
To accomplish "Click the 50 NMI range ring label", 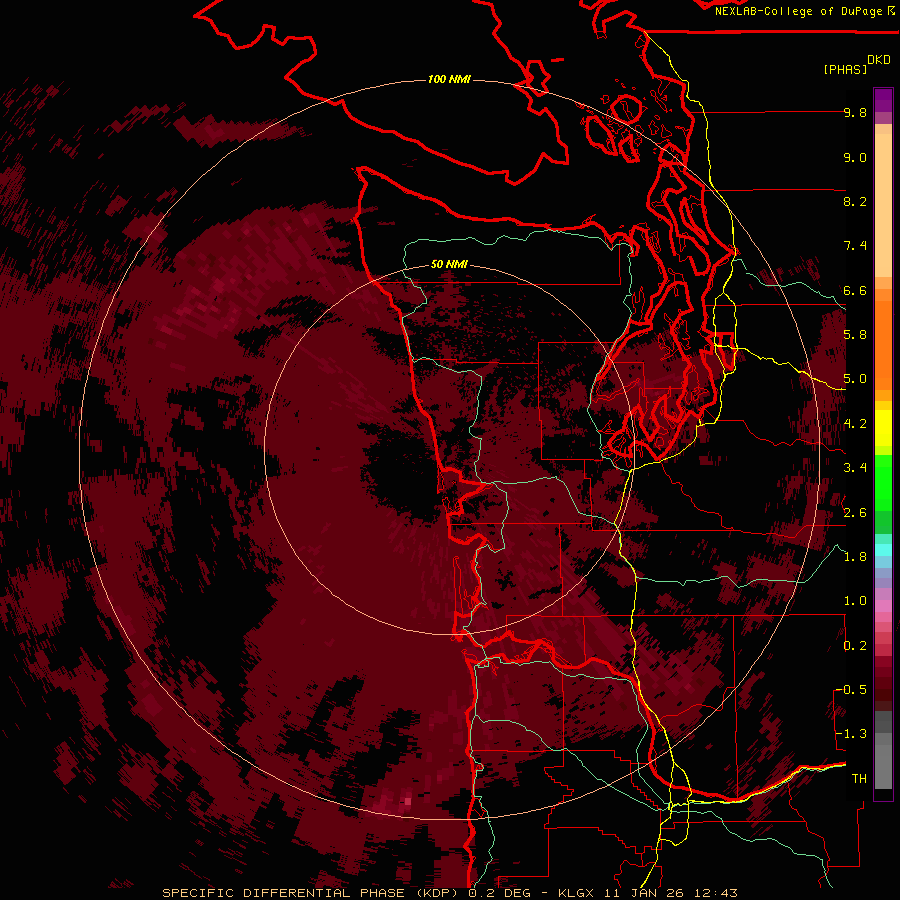I will tap(449, 265).
